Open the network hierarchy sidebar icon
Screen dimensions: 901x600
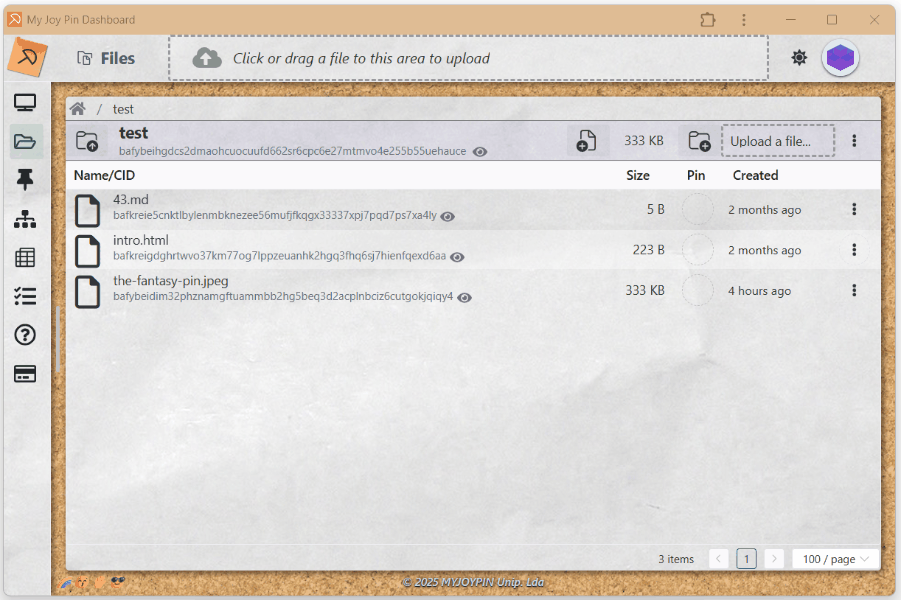[25, 219]
